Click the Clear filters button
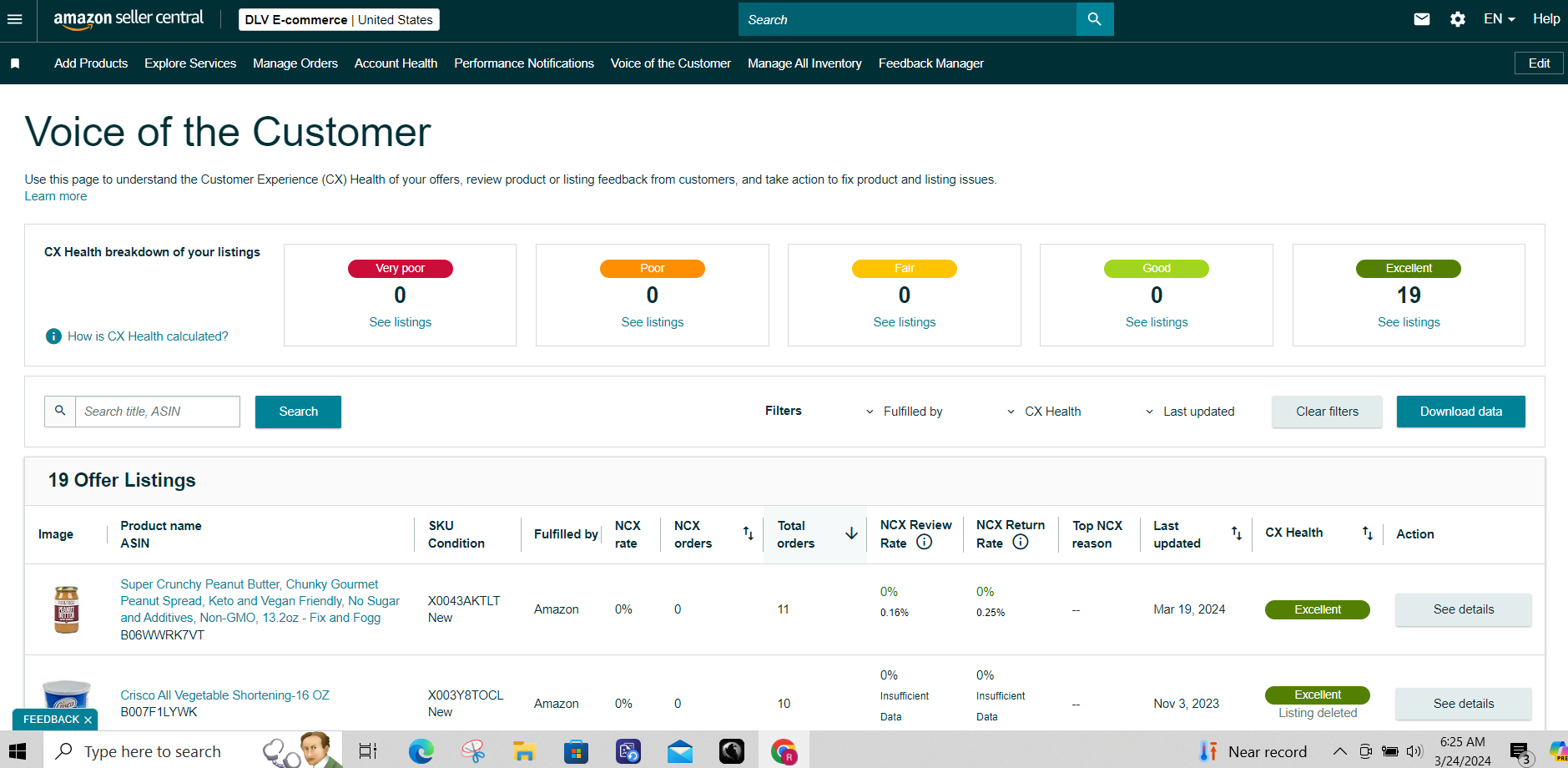Image resolution: width=1568 pixels, height=768 pixels. pos(1327,412)
